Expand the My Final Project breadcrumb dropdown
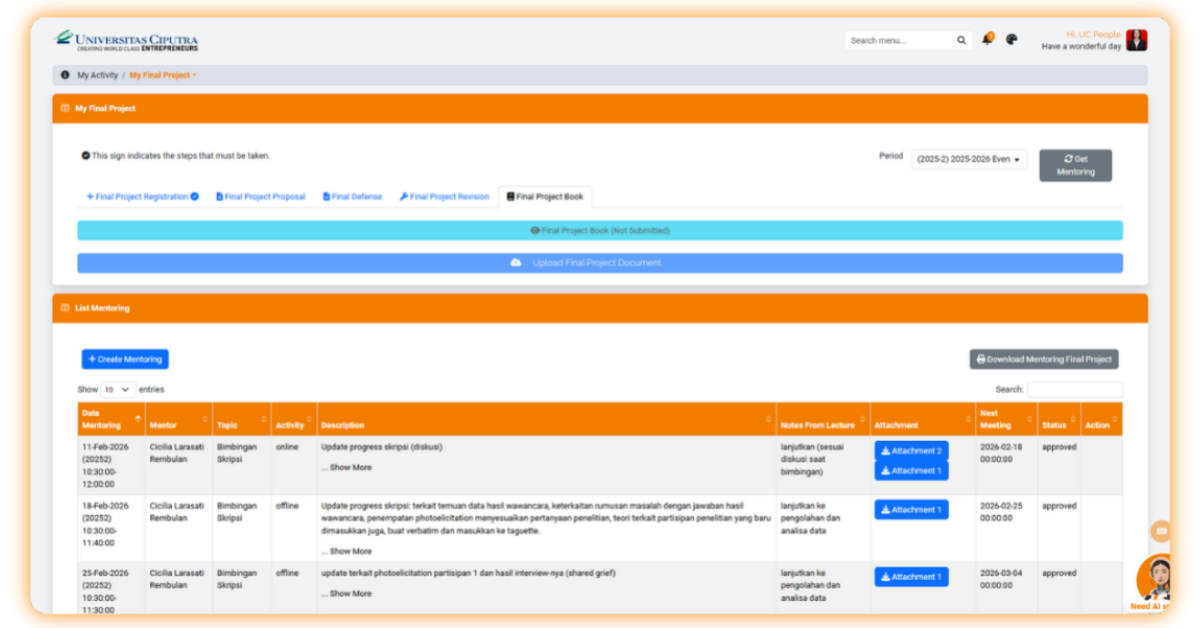This screenshot has width=1200, height=628. [163, 75]
